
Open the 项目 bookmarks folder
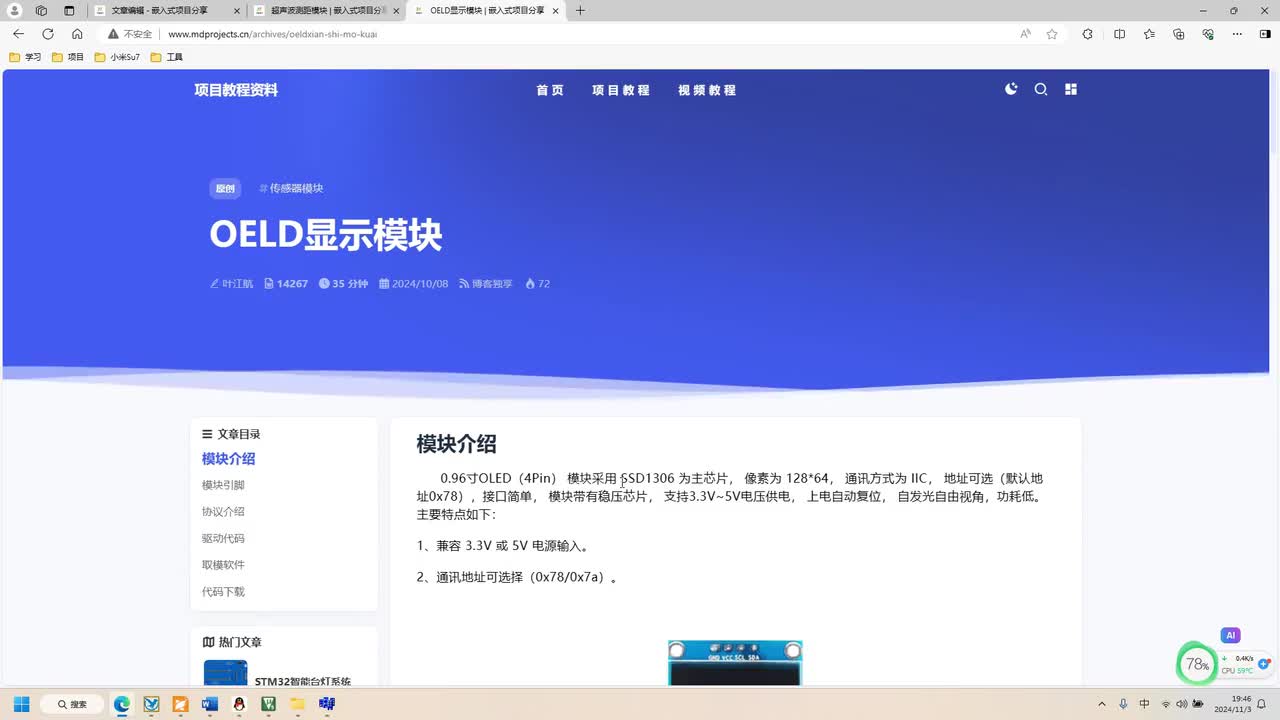(x=68, y=57)
